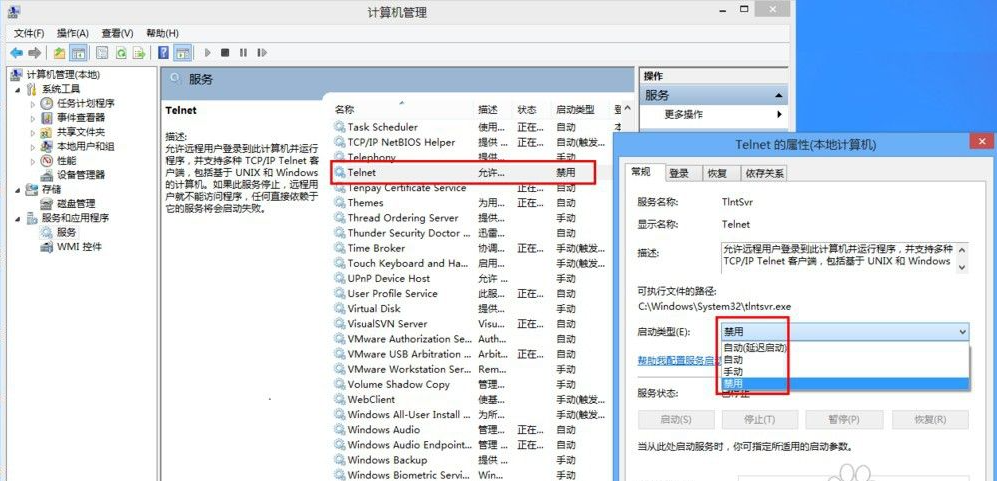Screen dimensions: 997x481
Task: Click the refresh toolbar icon
Action: tap(122, 52)
